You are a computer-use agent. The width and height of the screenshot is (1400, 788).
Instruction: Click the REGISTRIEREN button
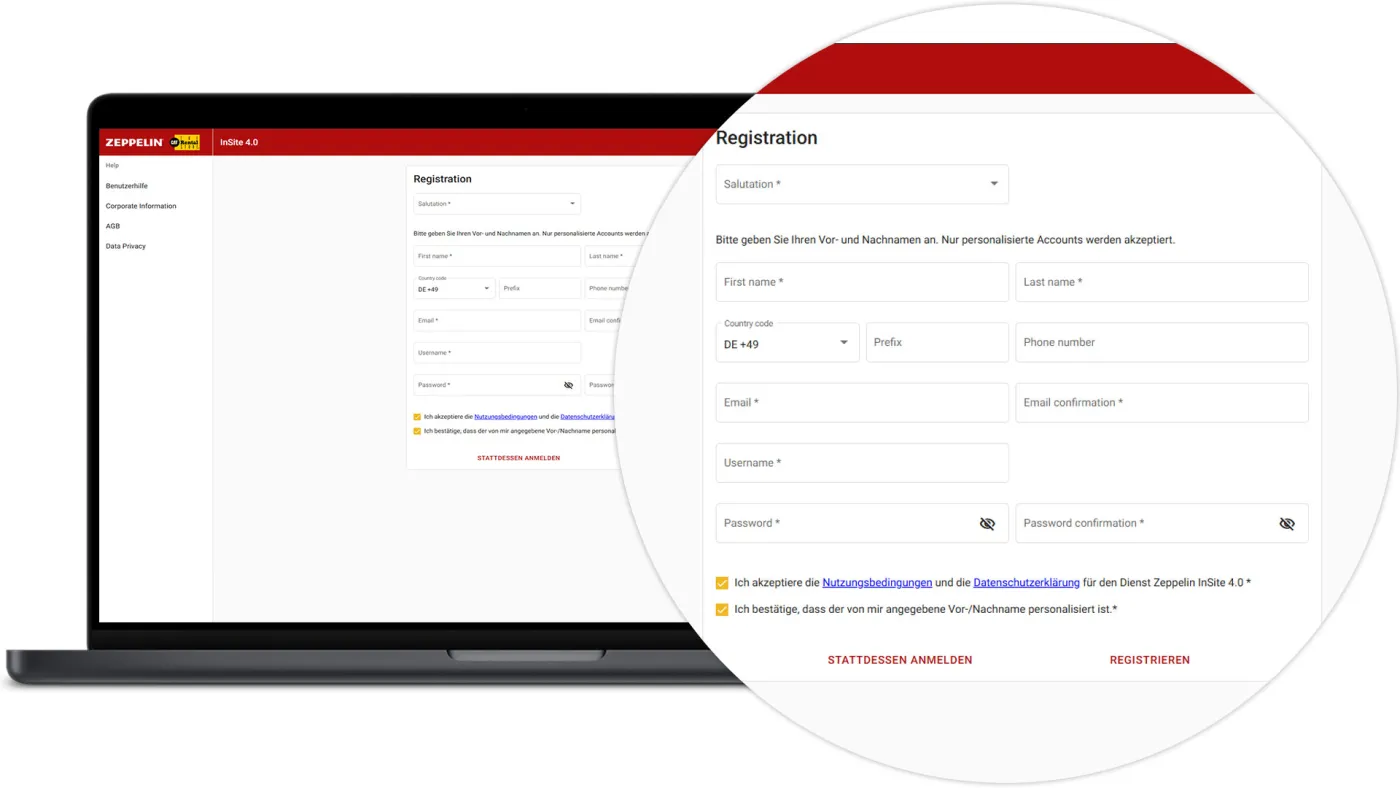(1149, 659)
